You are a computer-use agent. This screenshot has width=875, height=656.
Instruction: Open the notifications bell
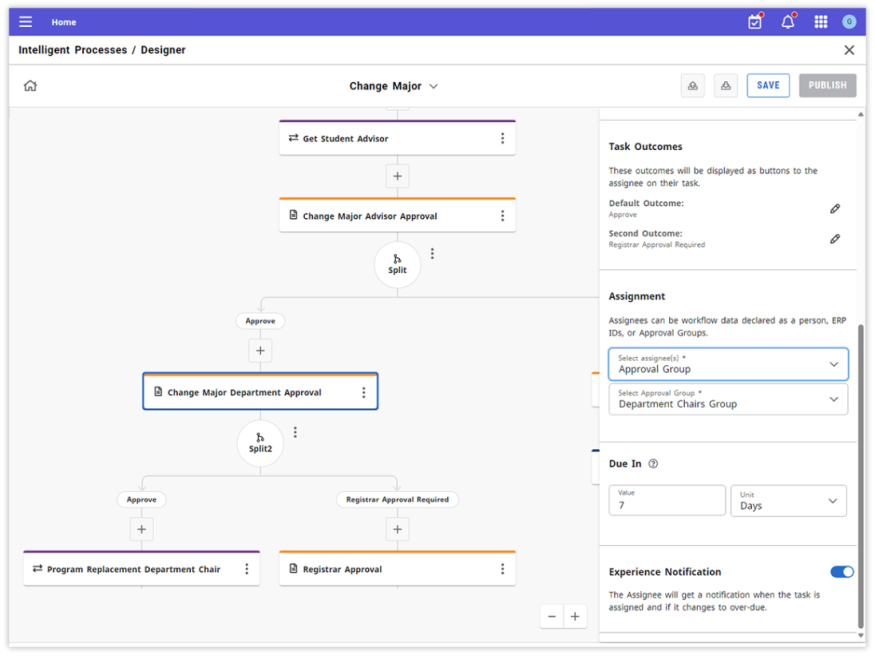coord(788,22)
